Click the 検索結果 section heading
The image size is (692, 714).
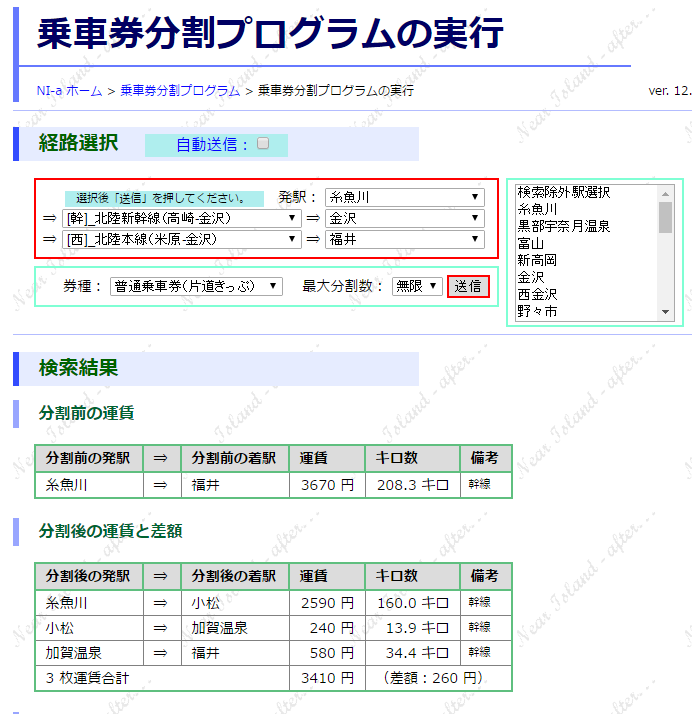(79, 368)
